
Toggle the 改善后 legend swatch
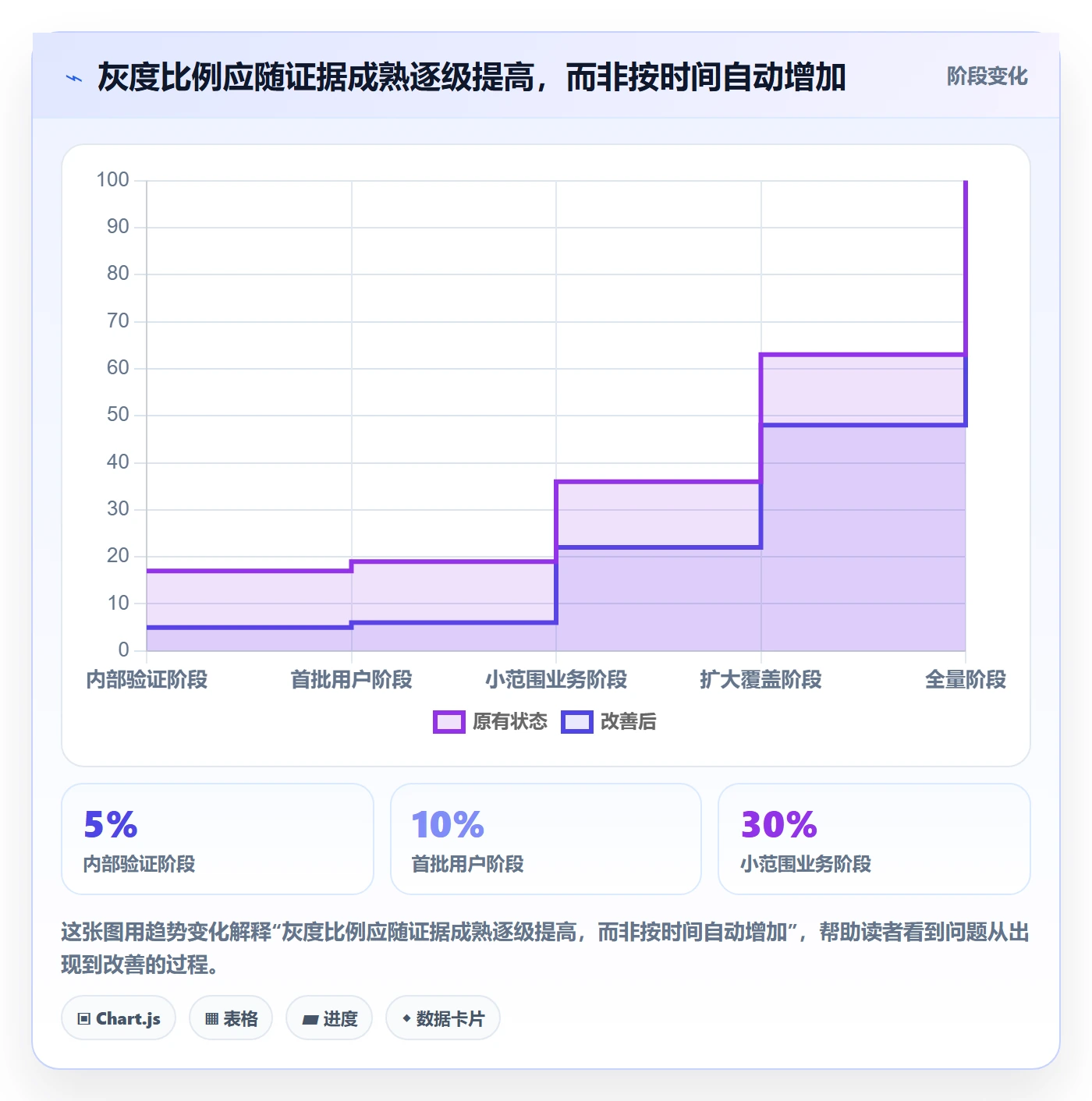(x=577, y=722)
